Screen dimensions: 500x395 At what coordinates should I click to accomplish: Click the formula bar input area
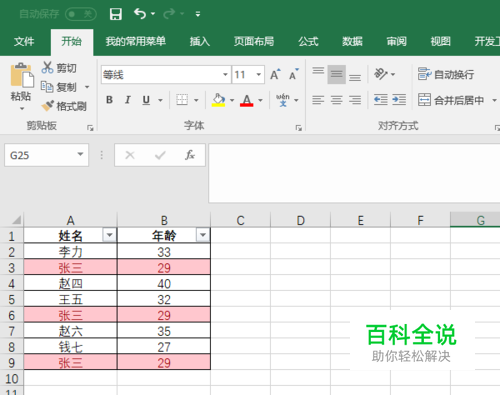[354, 173]
